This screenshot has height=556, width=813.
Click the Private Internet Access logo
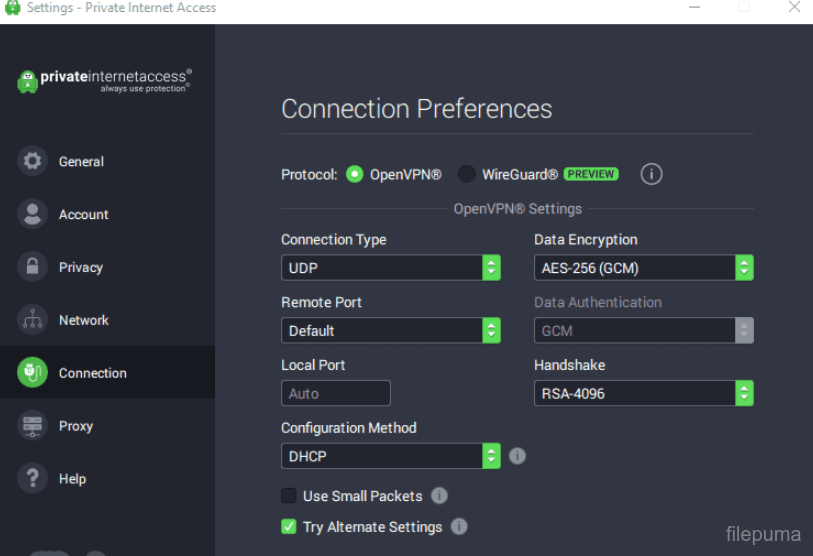tap(105, 80)
